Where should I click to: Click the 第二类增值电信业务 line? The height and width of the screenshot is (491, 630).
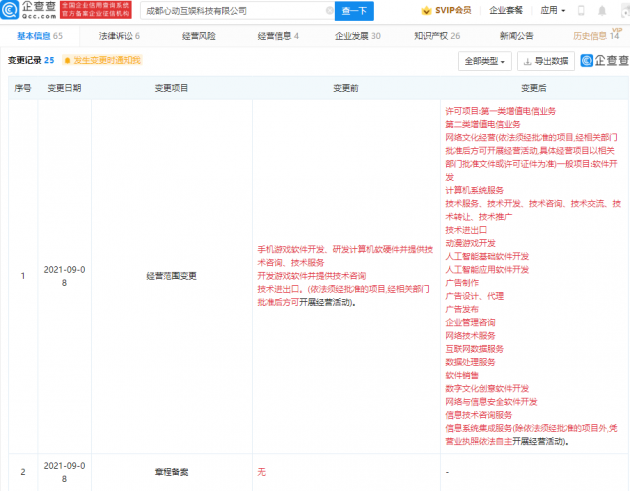[x=483, y=125]
